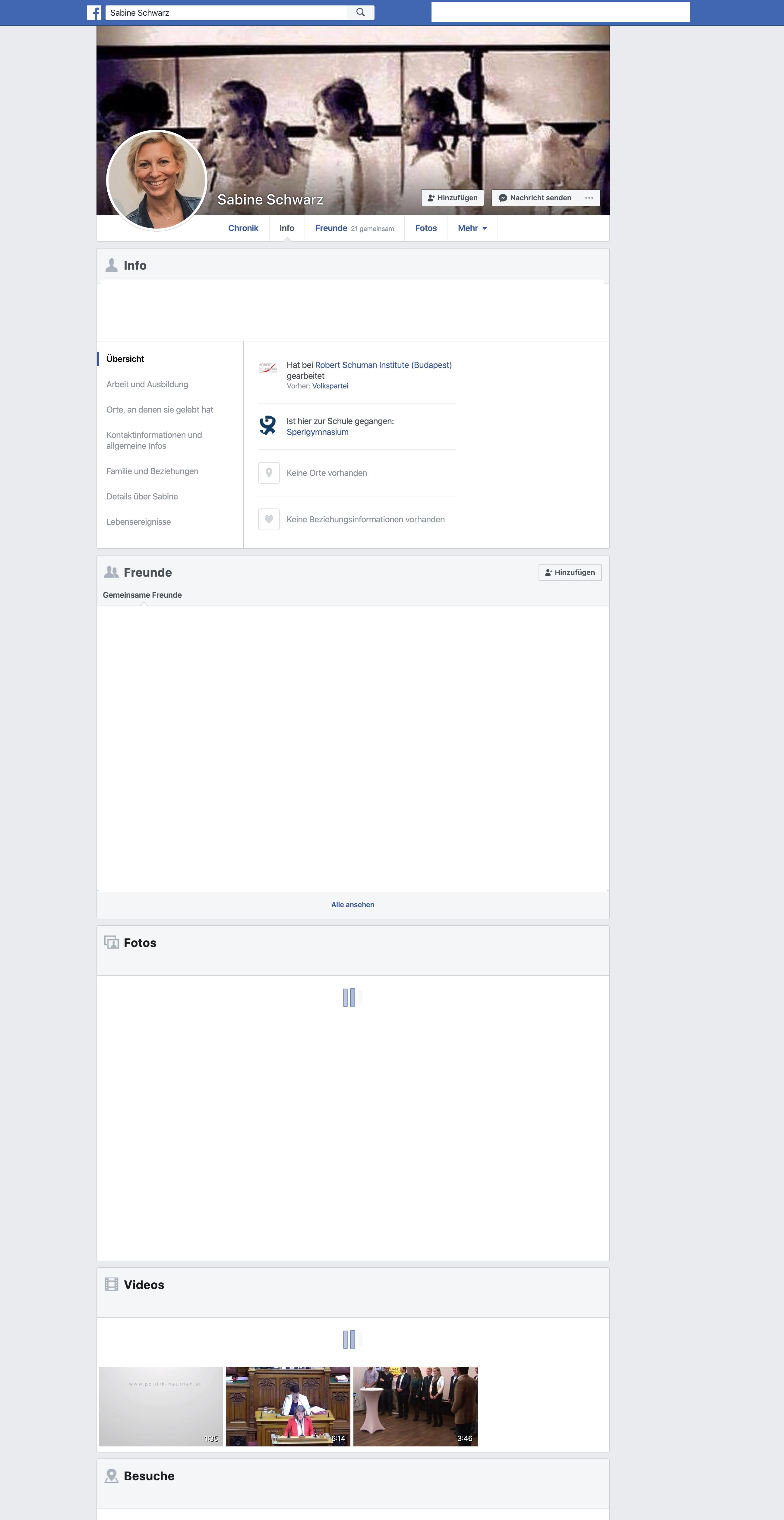Open Details über Sabine section

[142, 496]
